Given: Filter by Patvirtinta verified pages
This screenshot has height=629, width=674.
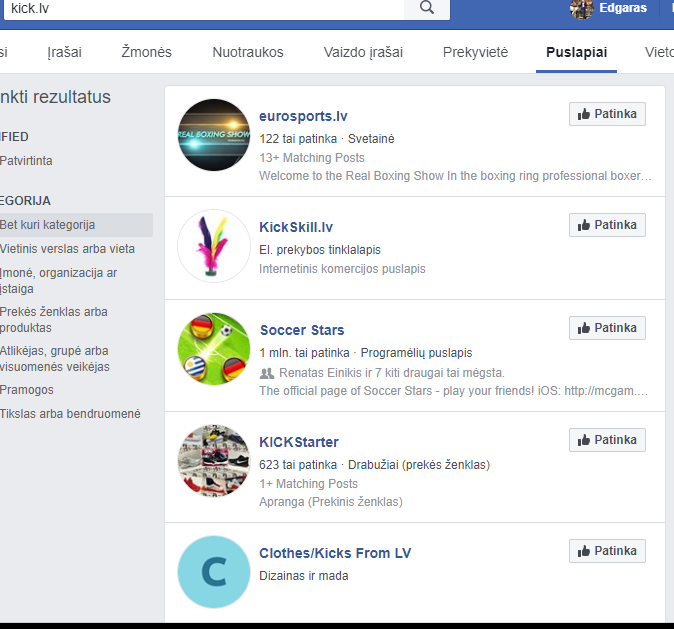Looking at the screenshot, I should [x=26, y=161].
